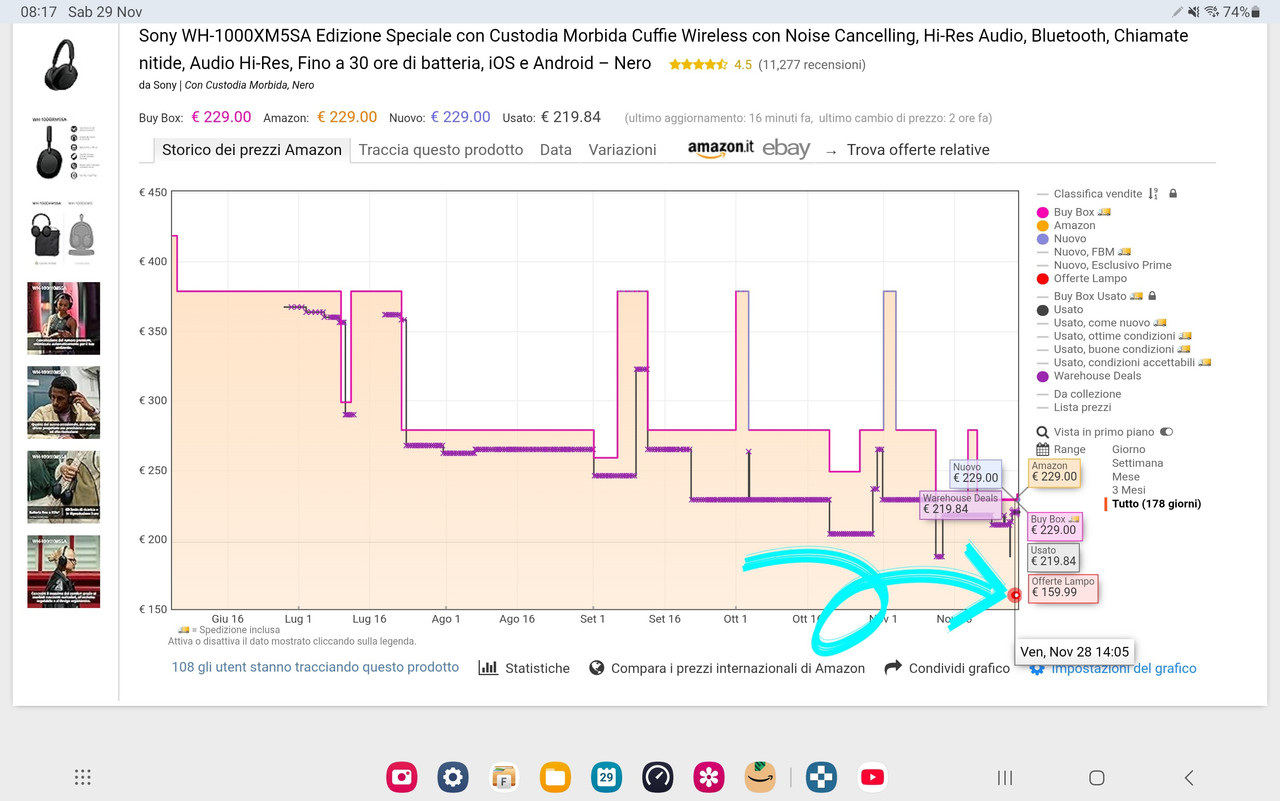Switch to the Data tab
The width and height of the screenshot is (1280, 801).
pyautogui.click(x=556, y=150)
